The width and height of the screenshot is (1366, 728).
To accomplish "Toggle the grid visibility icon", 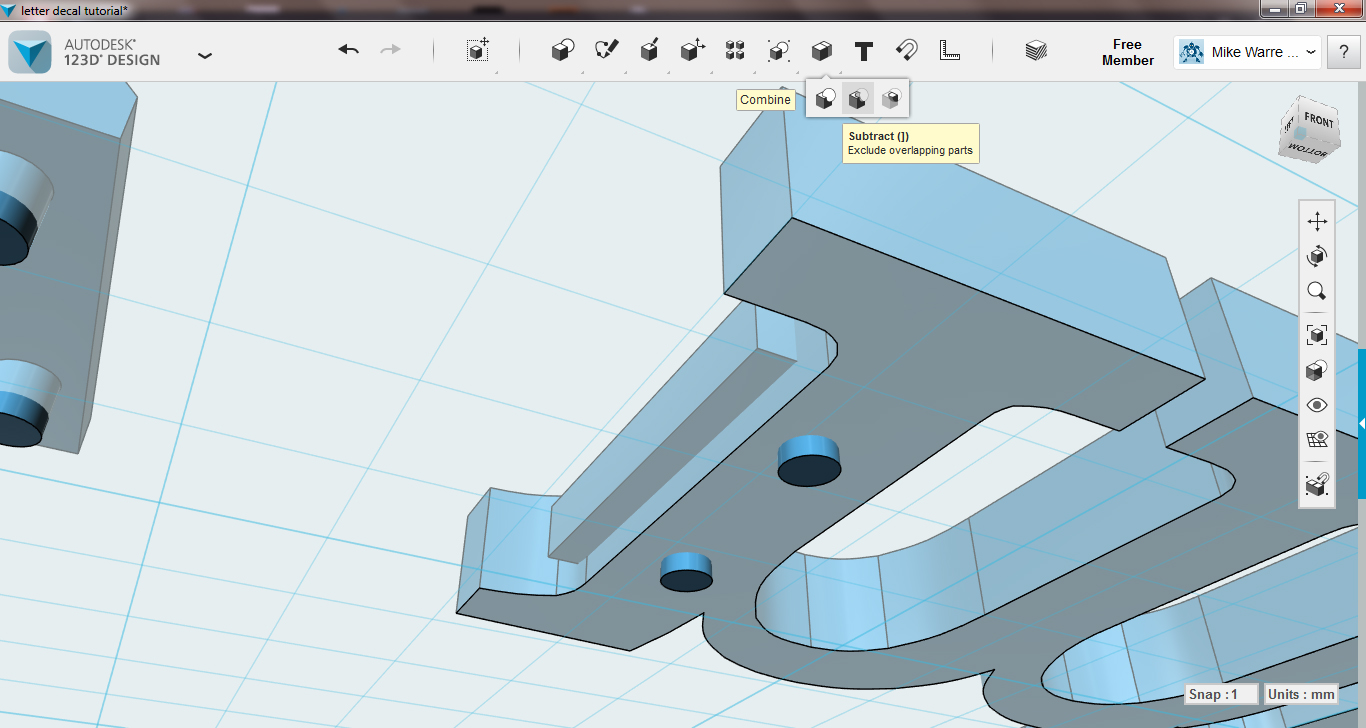I will pos(1317,439).
